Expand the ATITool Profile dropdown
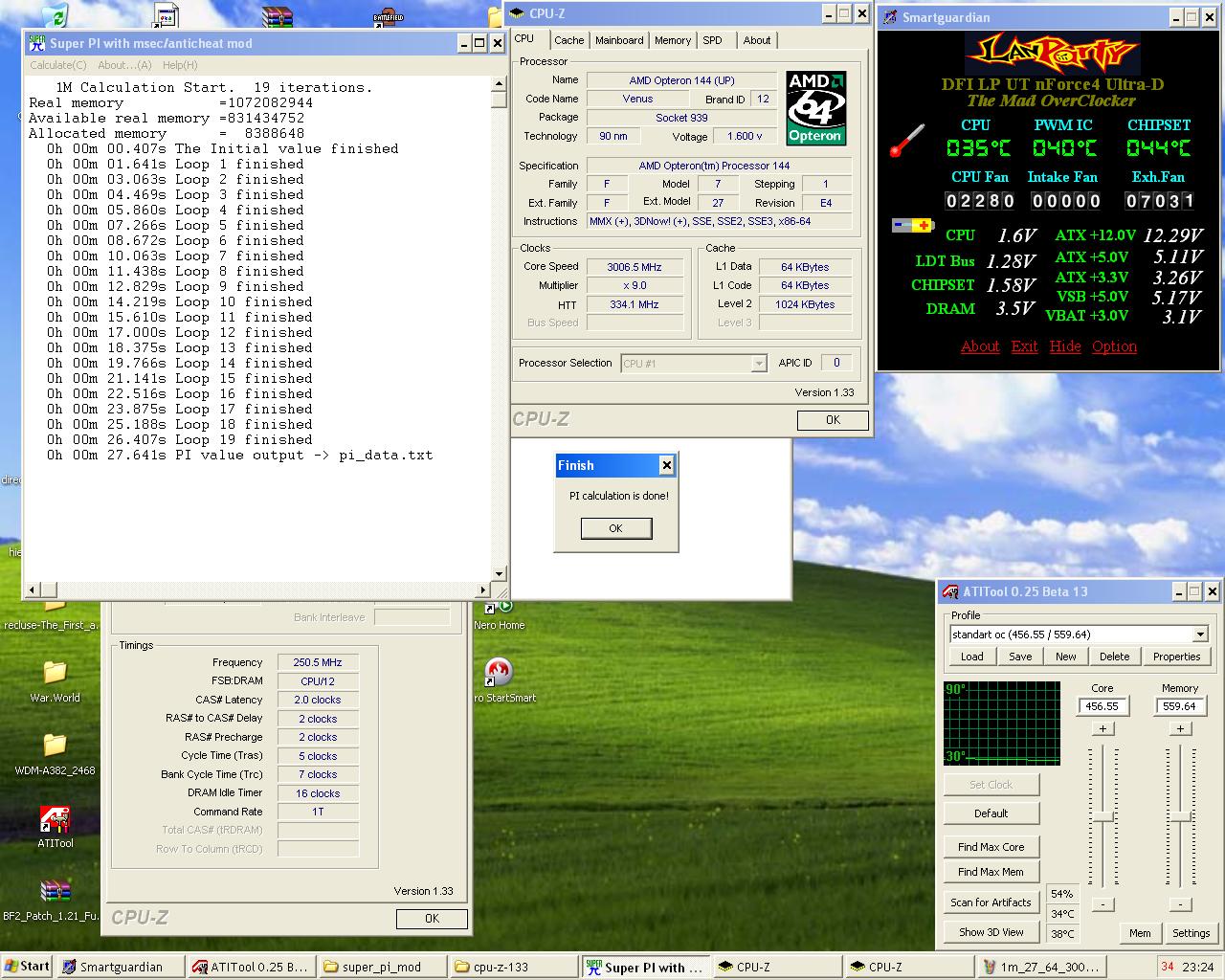 (x=1200, y=635)
